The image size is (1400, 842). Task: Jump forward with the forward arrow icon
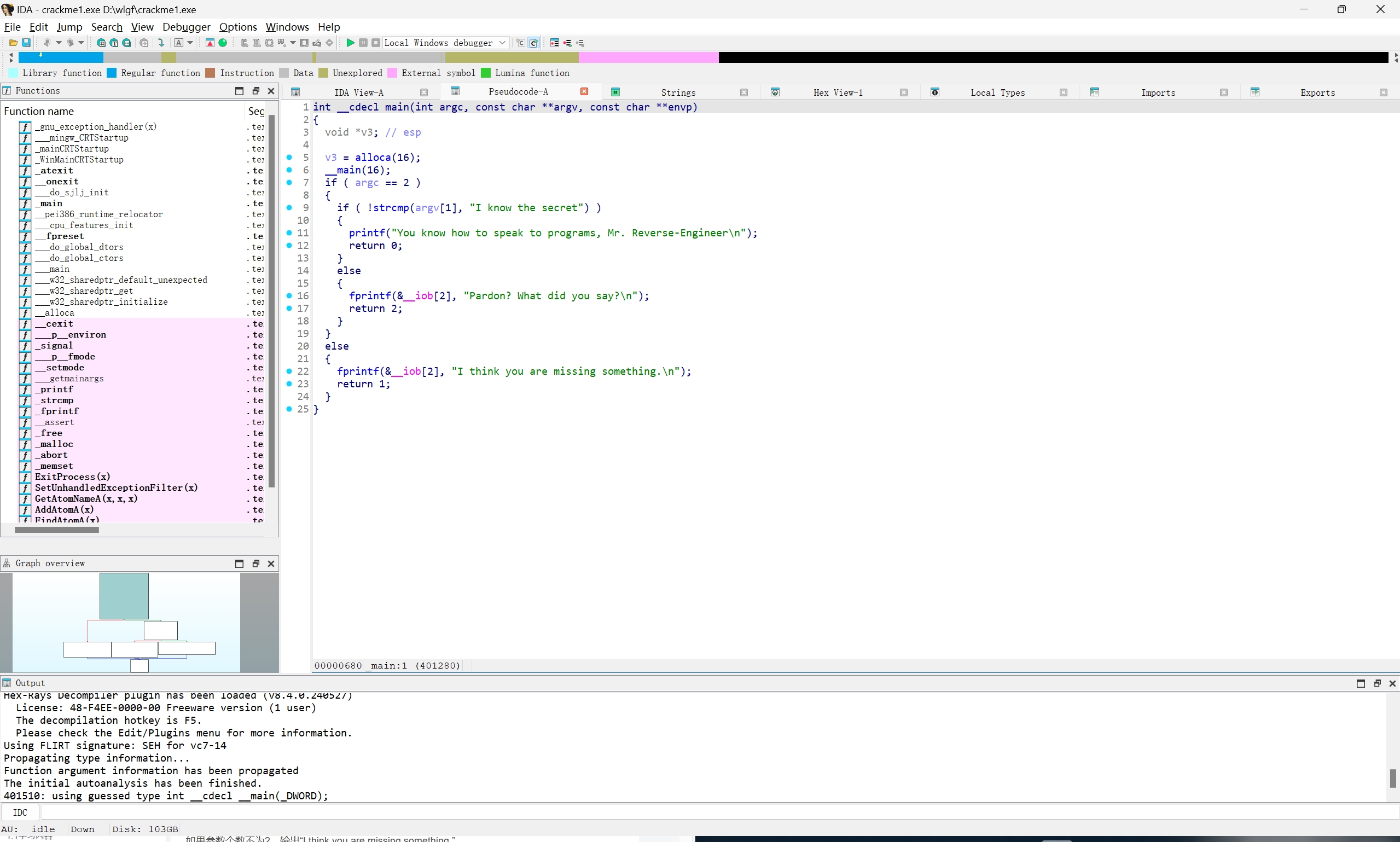[70, 43]
